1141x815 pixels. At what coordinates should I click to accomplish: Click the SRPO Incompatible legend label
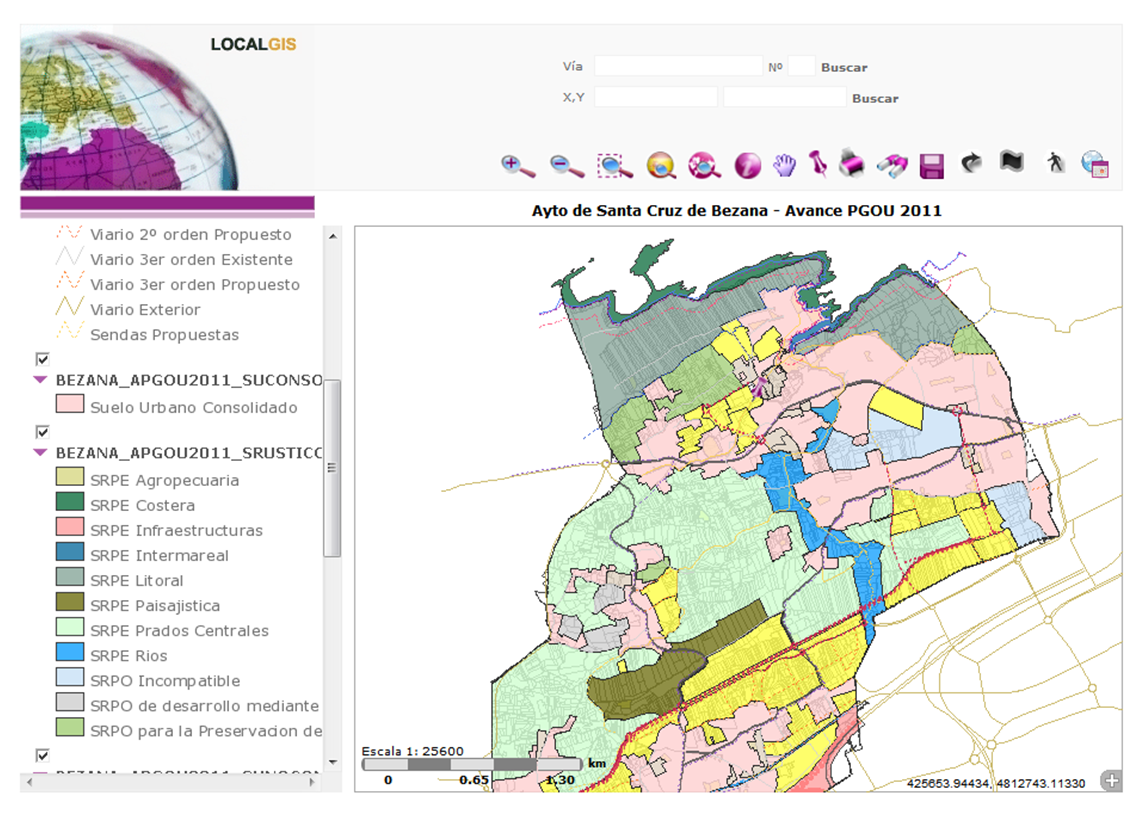165,681
